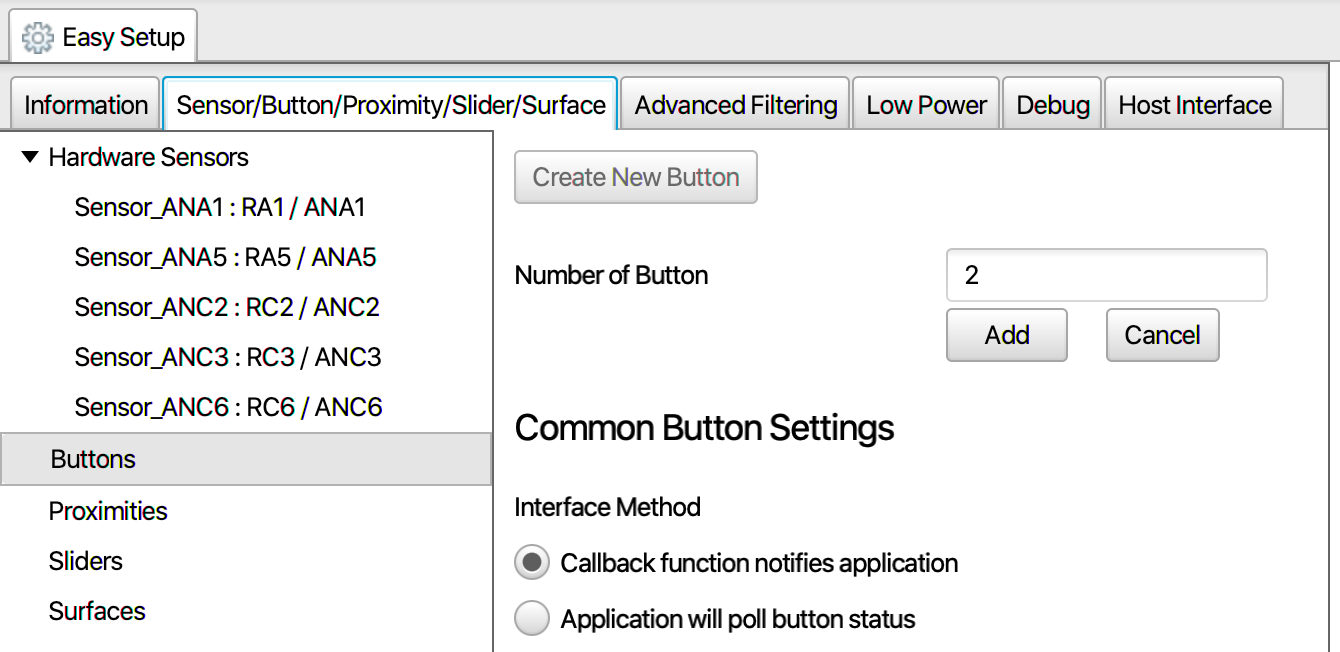1340x652 pixels.
Task: Select Buttons in the sidebar
Action: (x=93, y=459)
